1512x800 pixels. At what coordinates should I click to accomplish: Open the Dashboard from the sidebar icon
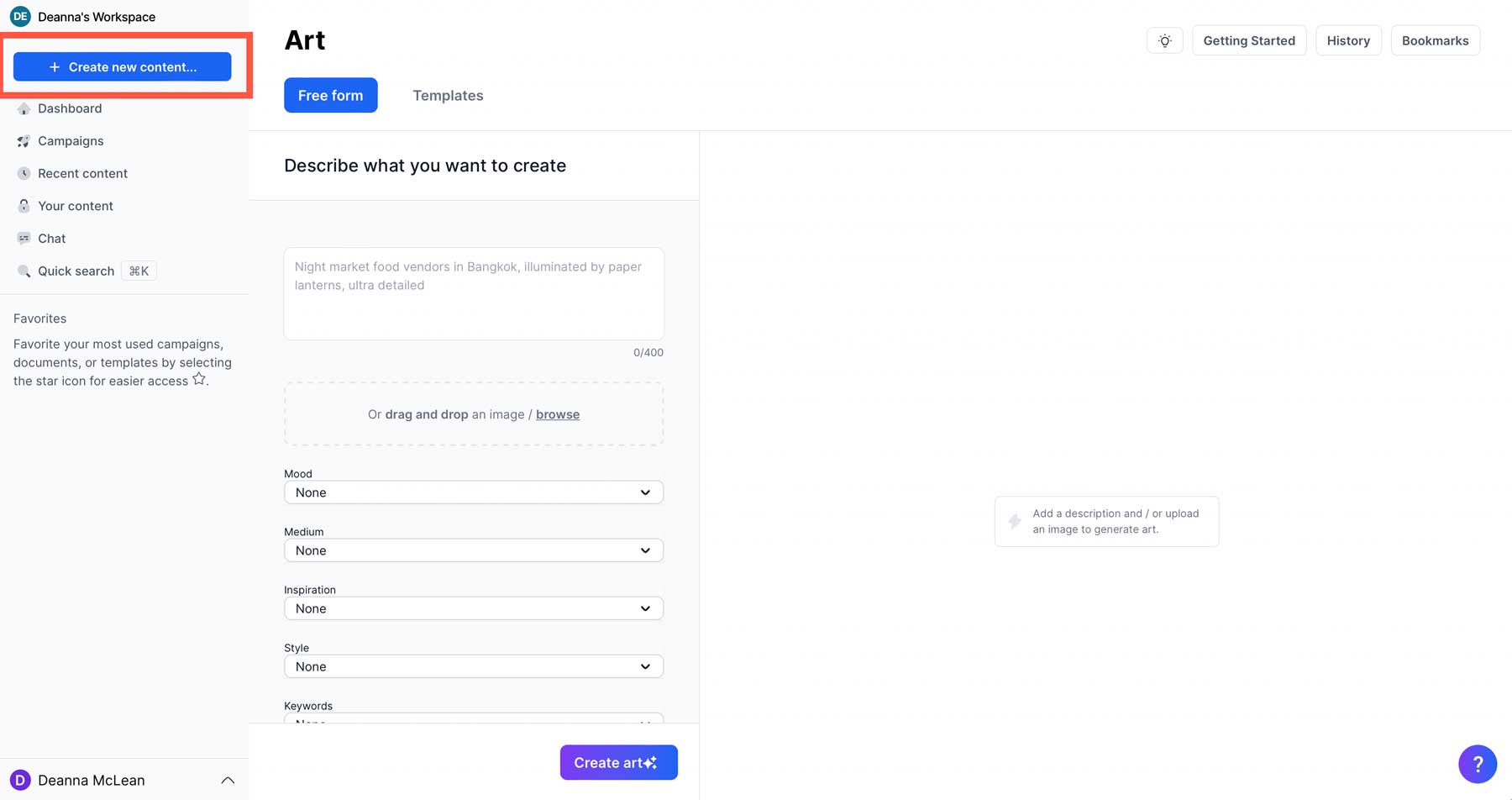[23, 108]
